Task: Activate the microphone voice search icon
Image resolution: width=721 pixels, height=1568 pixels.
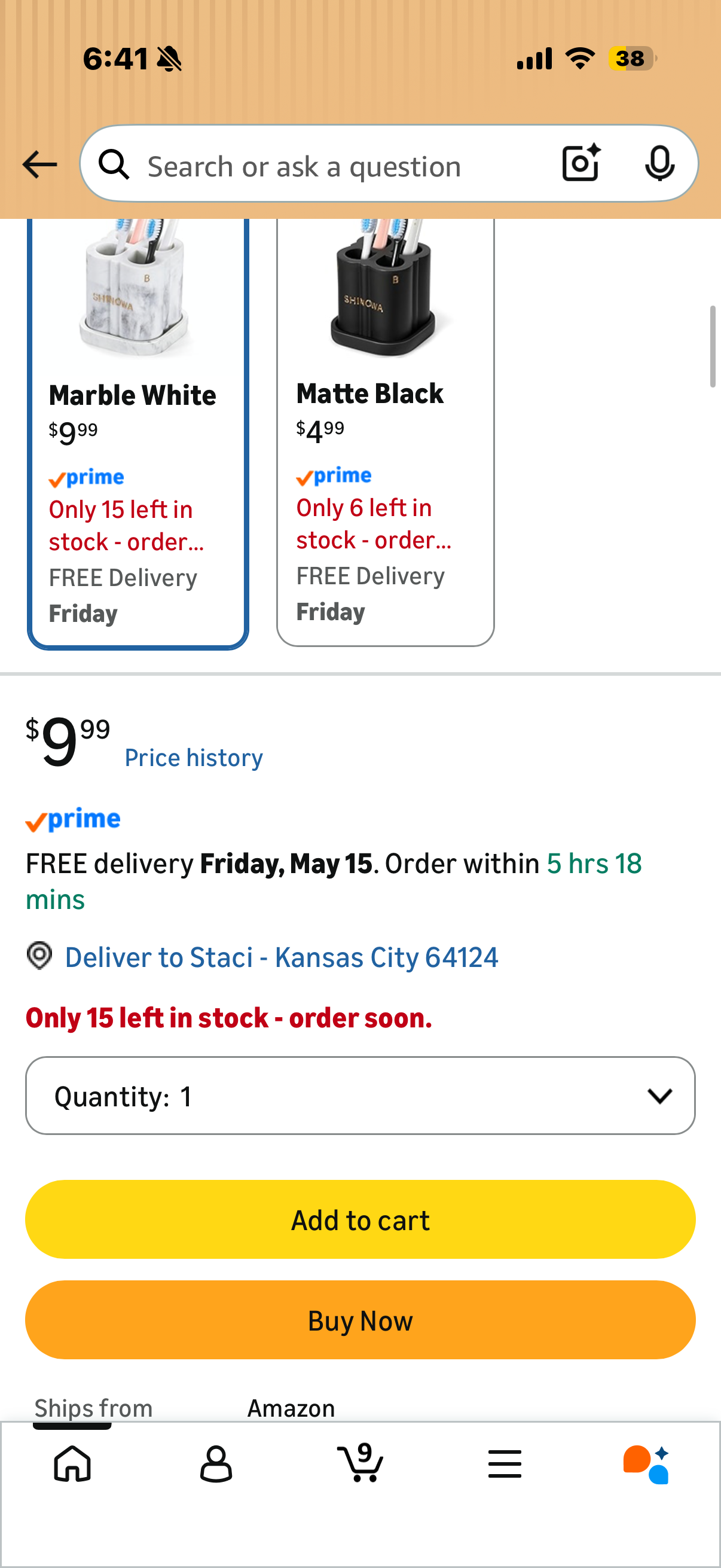Action: [x=659, y=163]
